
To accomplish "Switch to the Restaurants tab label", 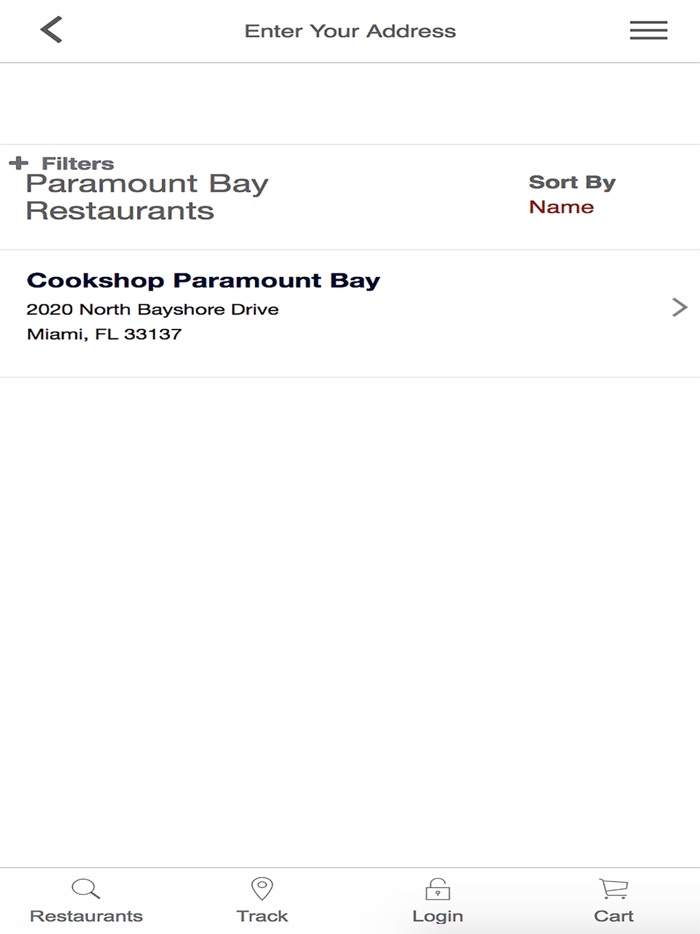I will coord(86,916).
